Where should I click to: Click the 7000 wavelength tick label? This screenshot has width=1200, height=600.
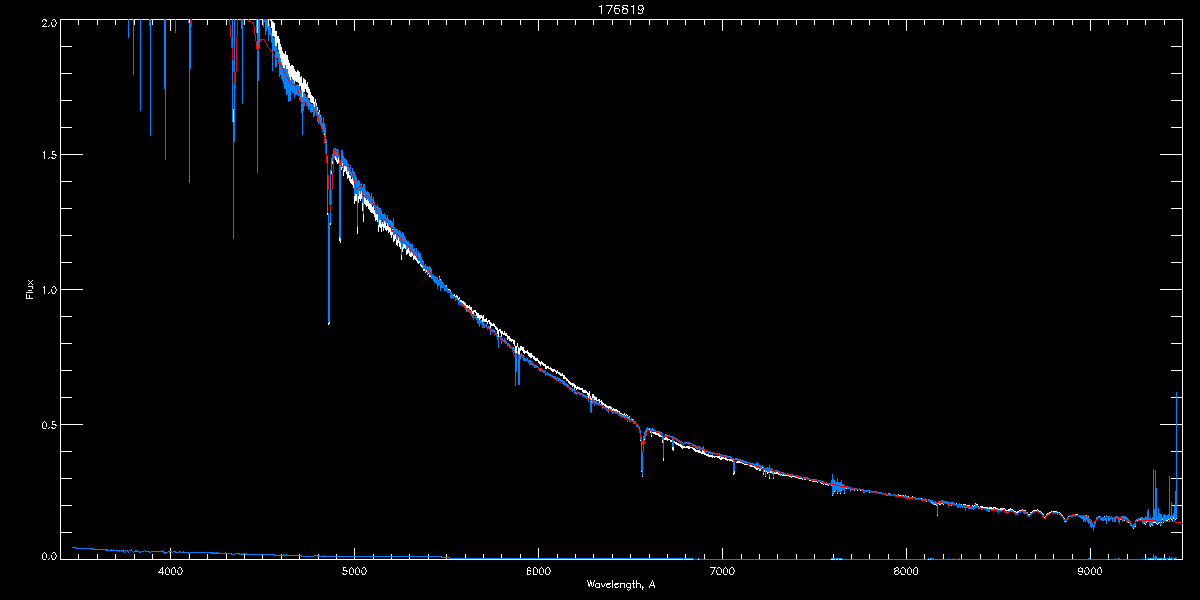722,571
